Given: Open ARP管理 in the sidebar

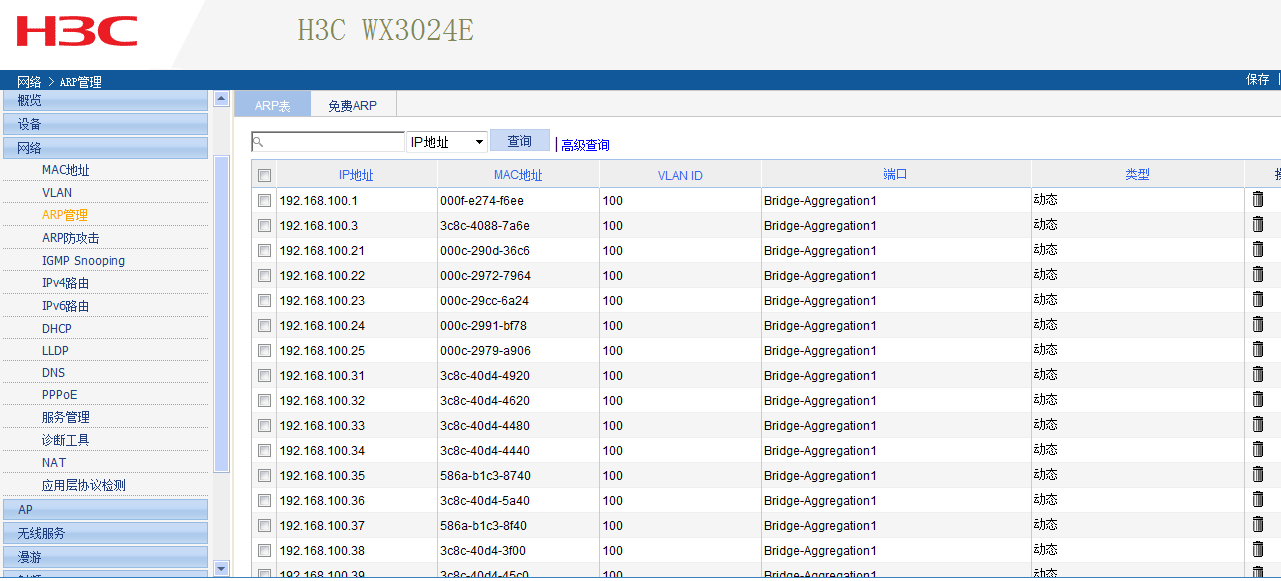Looking at the screenshot, I should 65,215.
